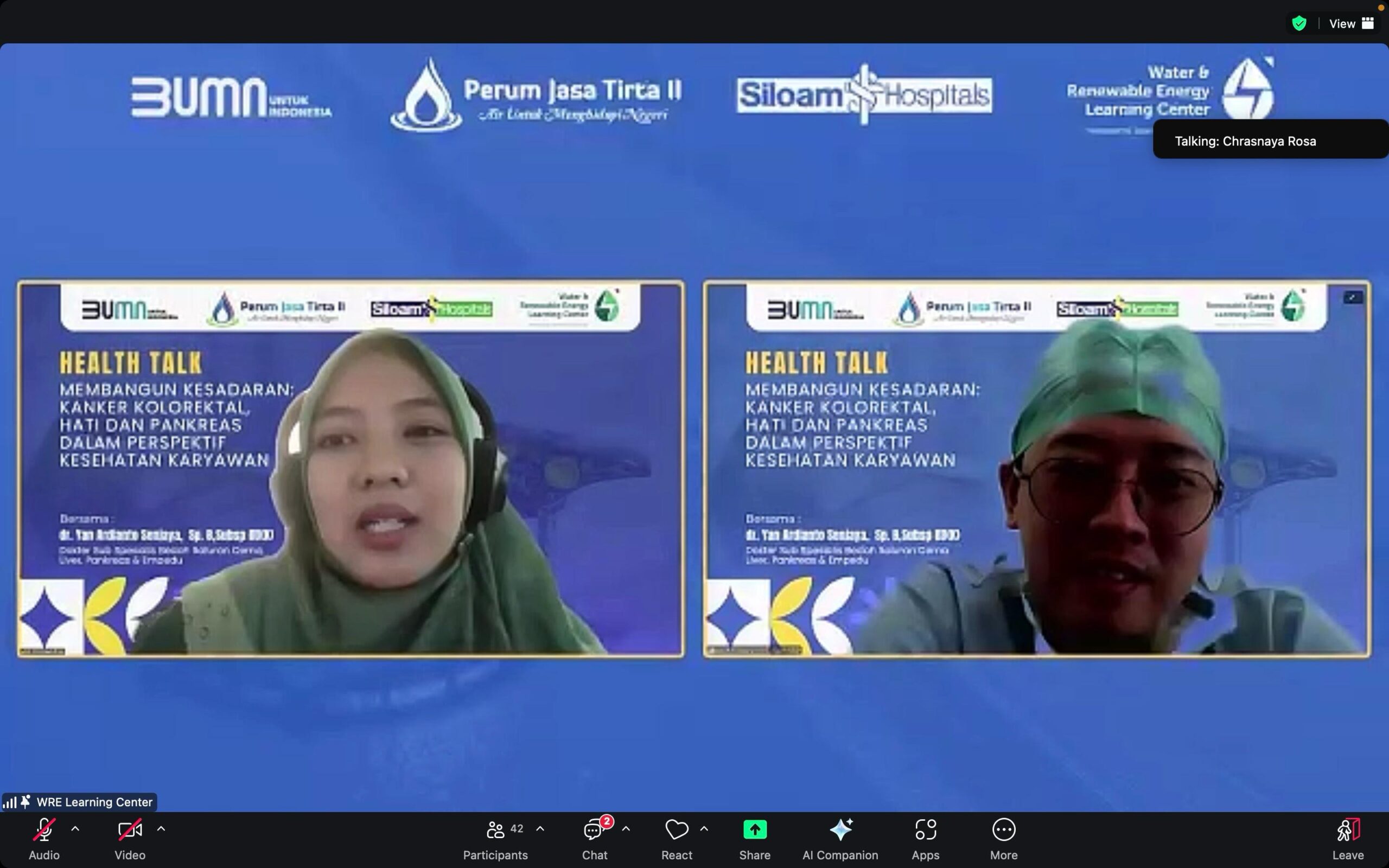Viewport: 1389px width, 868px height.
Task: Open Reactions chevron menu
Action: [705, 828]
